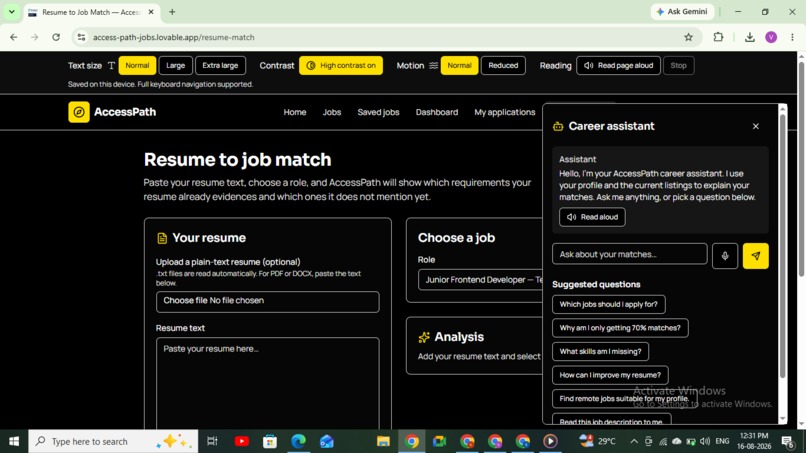The width and height of the screenshot is (806, 453).
Task: Set text size to Normal
Action: 137,65
